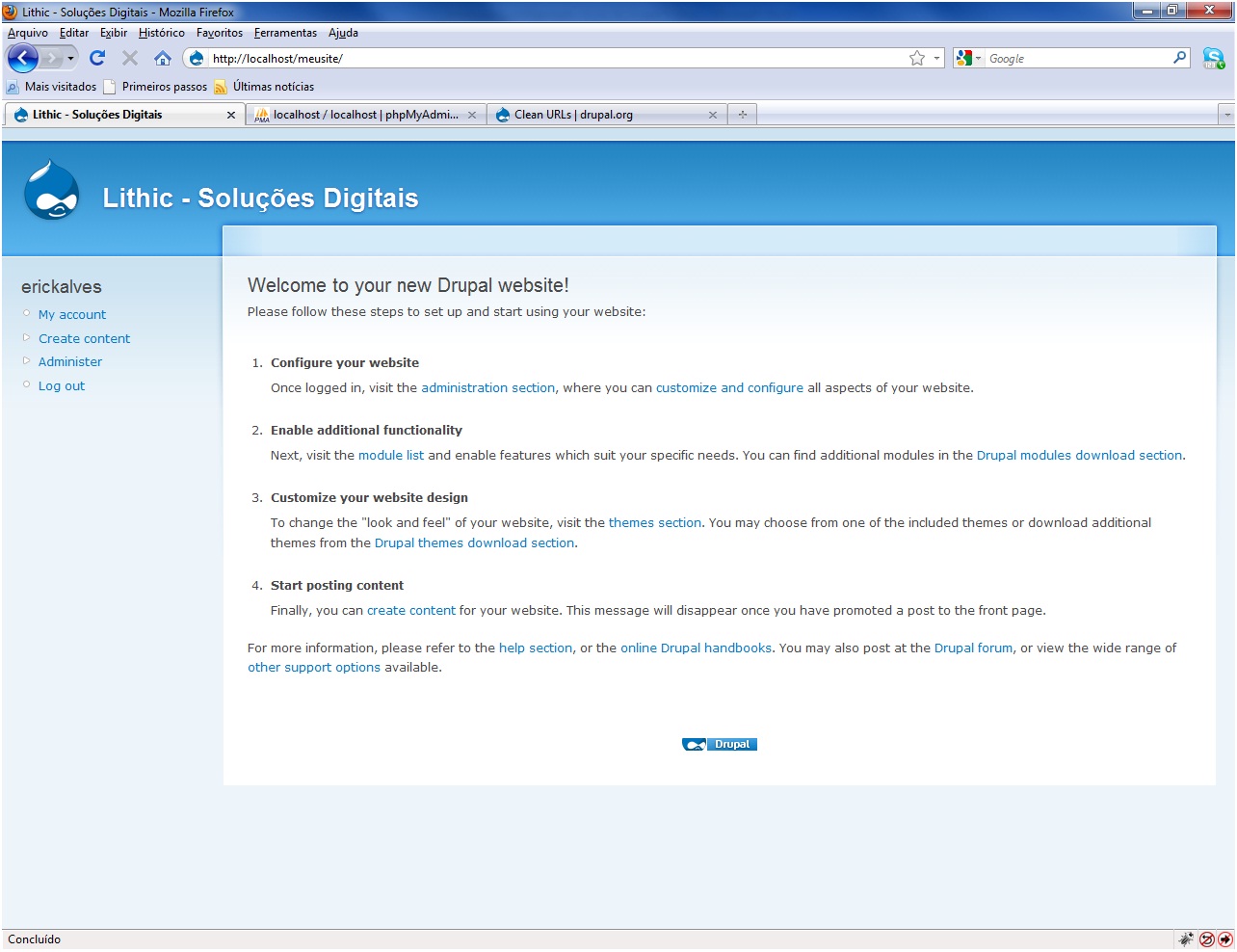
Task: Bookmark this page with the star icon
Action: tap(916, 59)
